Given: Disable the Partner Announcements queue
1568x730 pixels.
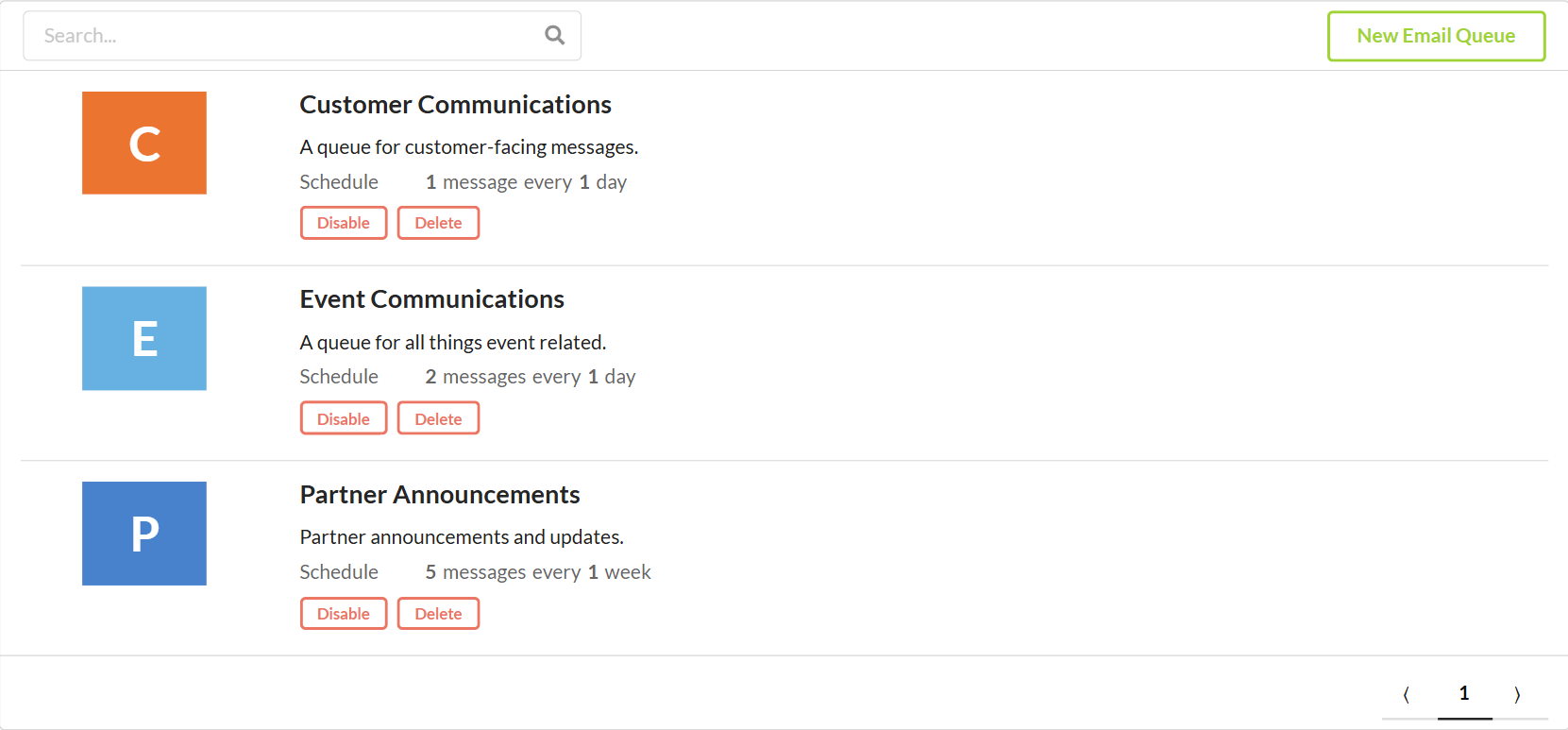Looking at the screenshot, I should (x=344, y=614).
